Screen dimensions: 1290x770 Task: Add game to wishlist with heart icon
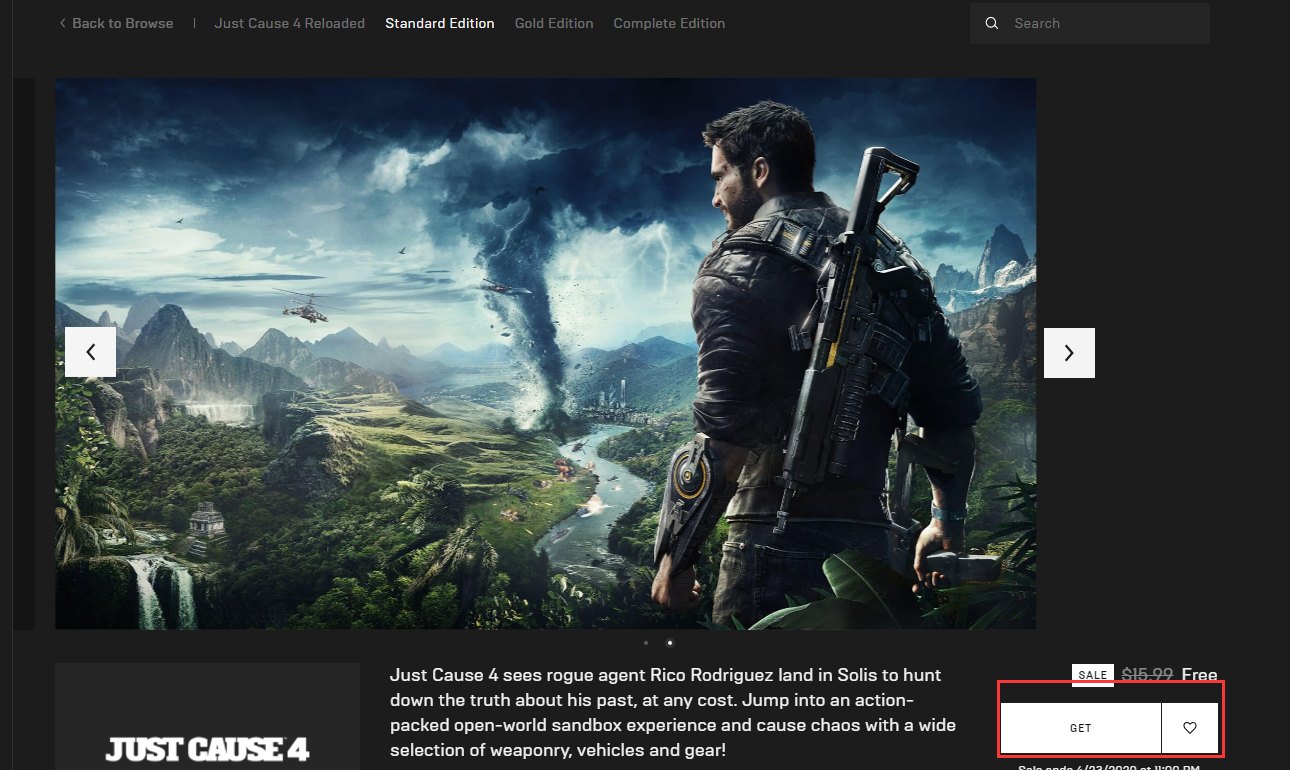pyautogui.click(x=1189, y=728)
